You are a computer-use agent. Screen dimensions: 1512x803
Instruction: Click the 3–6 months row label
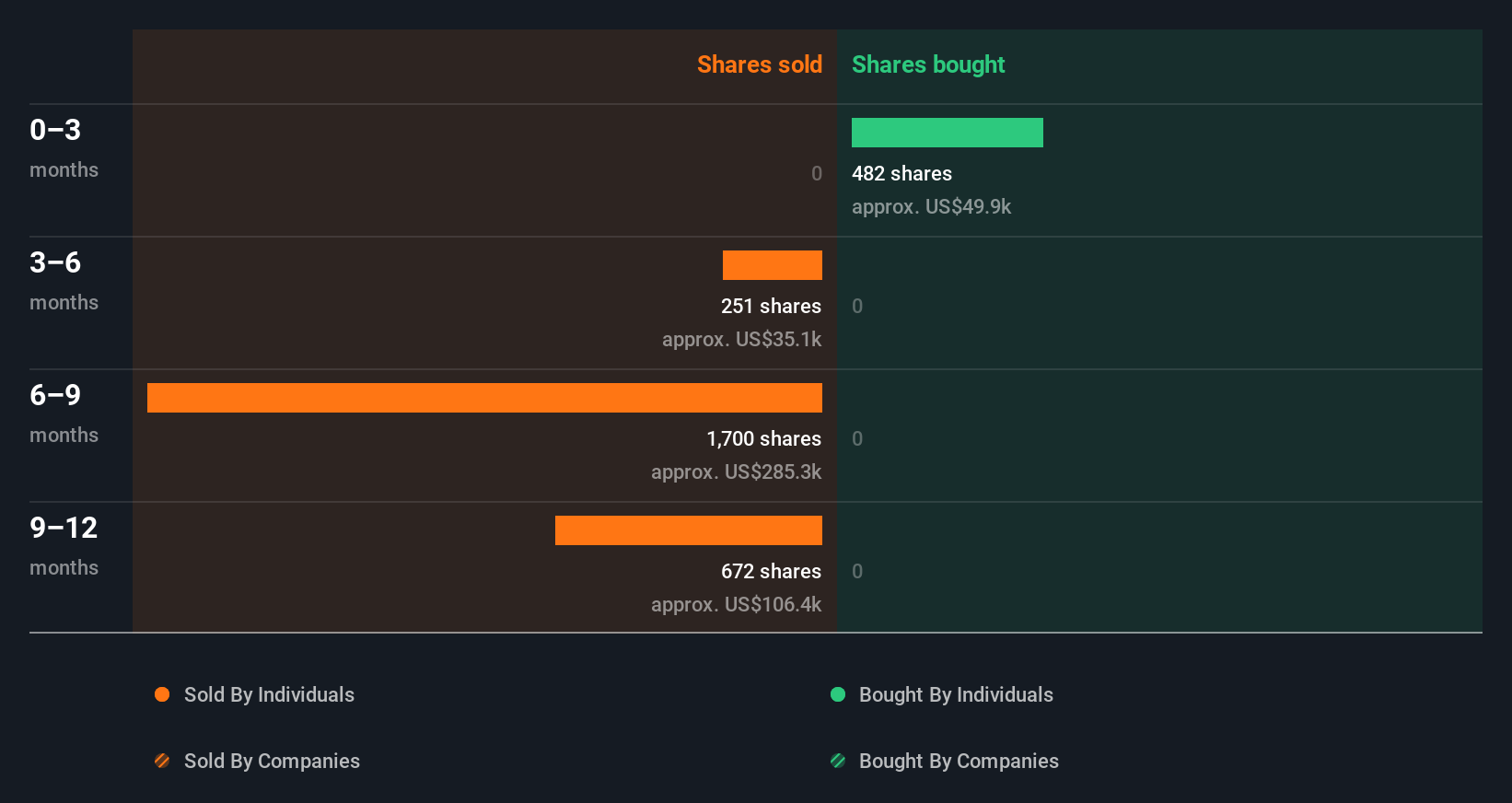64,281
